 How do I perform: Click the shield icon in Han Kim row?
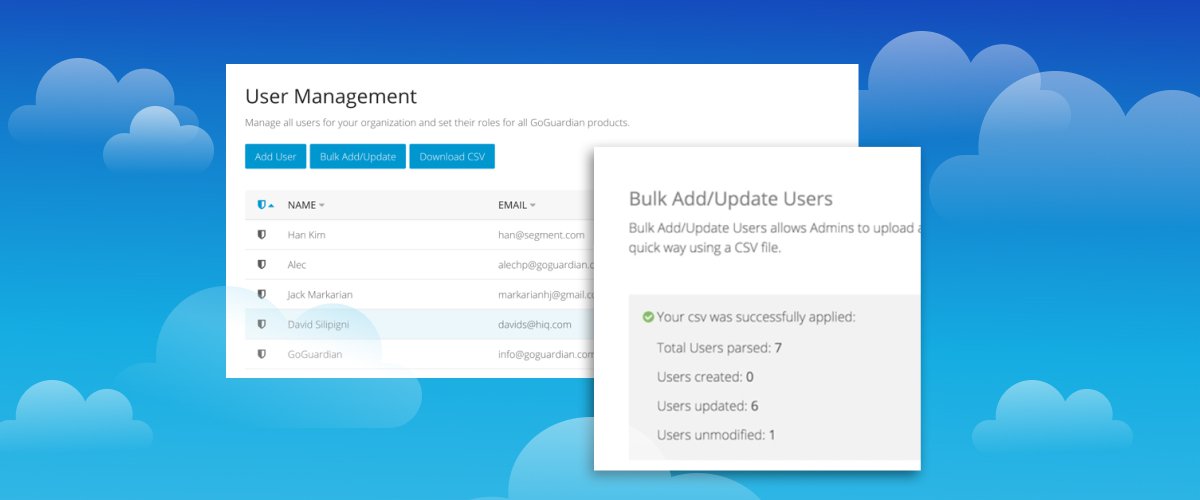click(261, 234)
